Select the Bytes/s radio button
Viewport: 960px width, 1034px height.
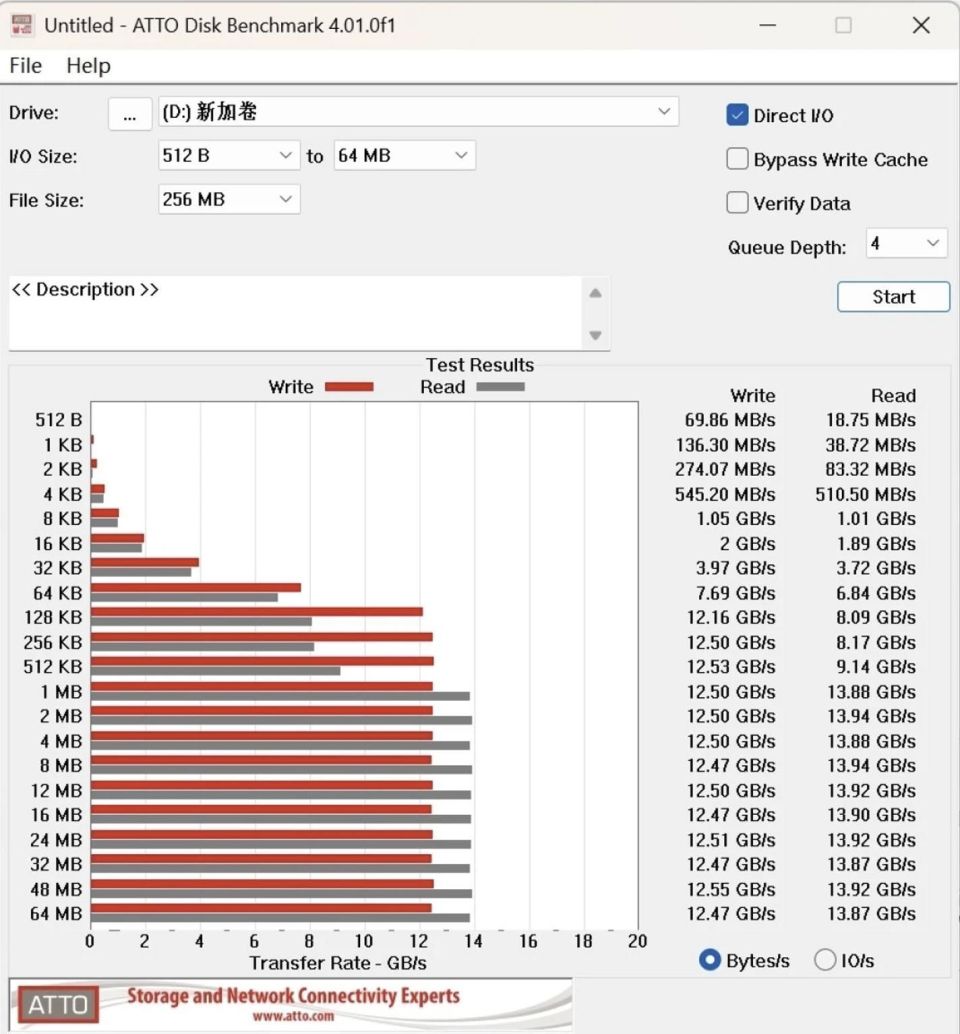pyautogui.click(x=709, y=960)
